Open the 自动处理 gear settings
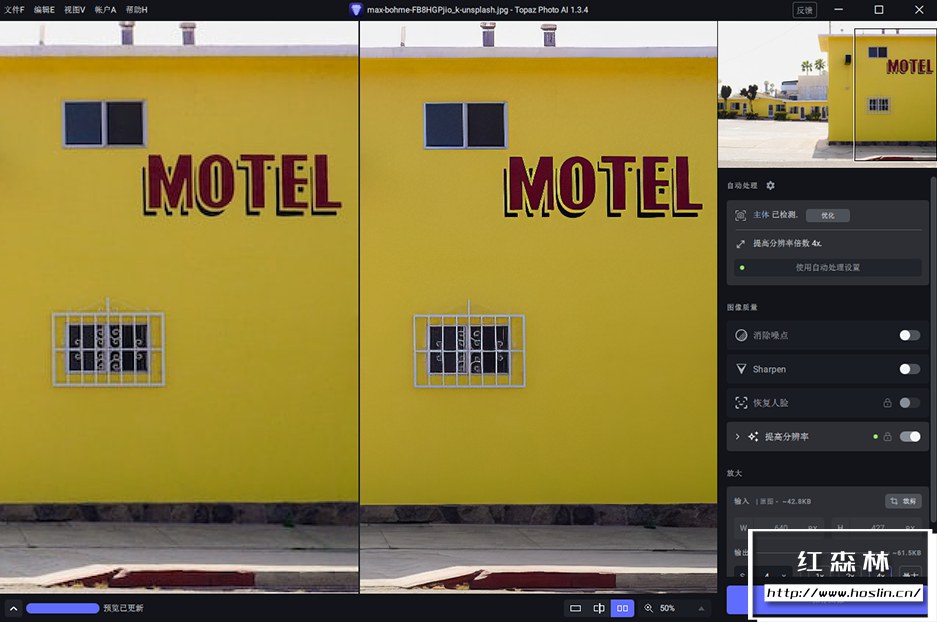937x622 pixels. [770, 185]
